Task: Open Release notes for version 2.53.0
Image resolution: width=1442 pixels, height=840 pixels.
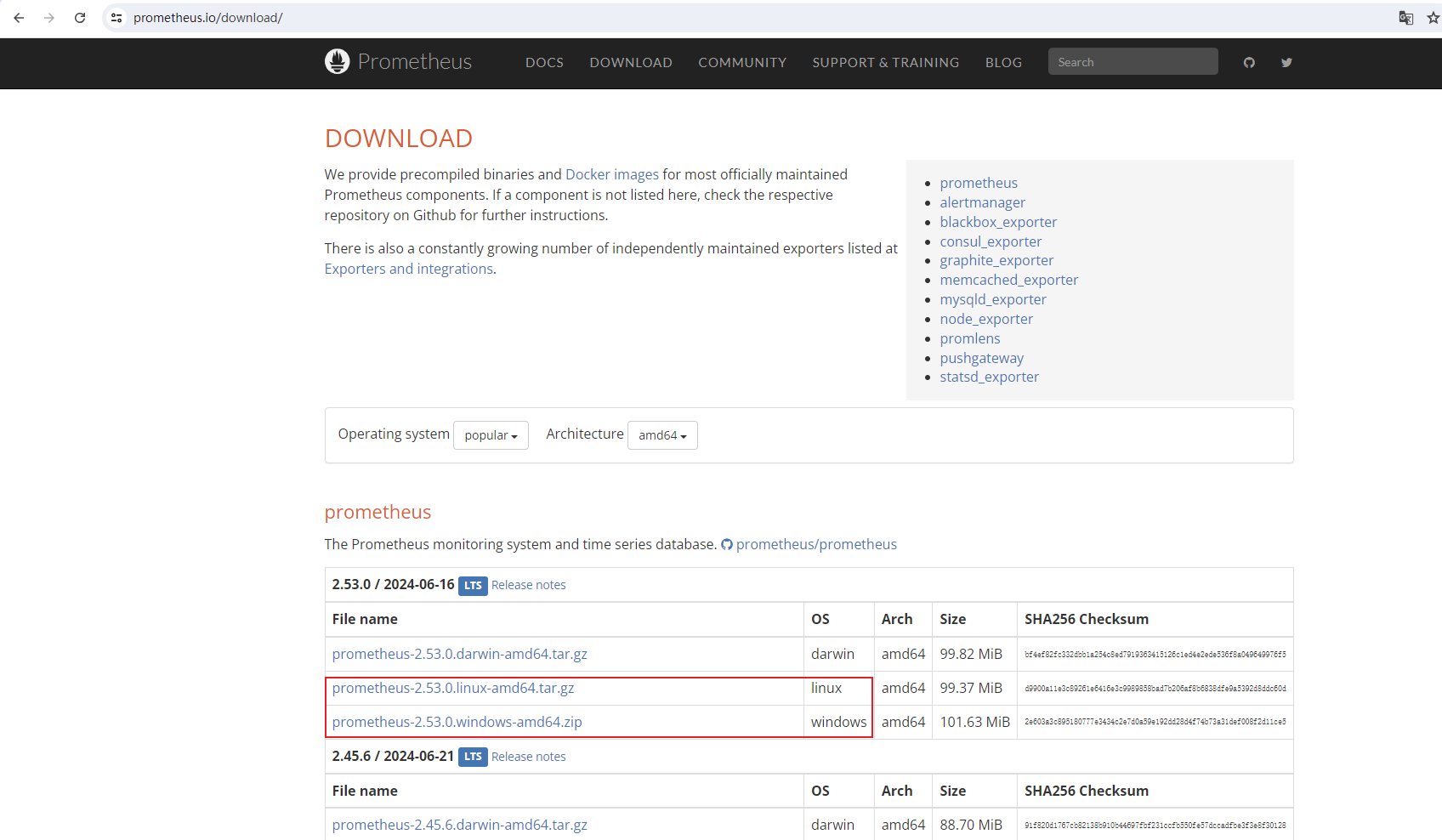Action: coord(528,584)
